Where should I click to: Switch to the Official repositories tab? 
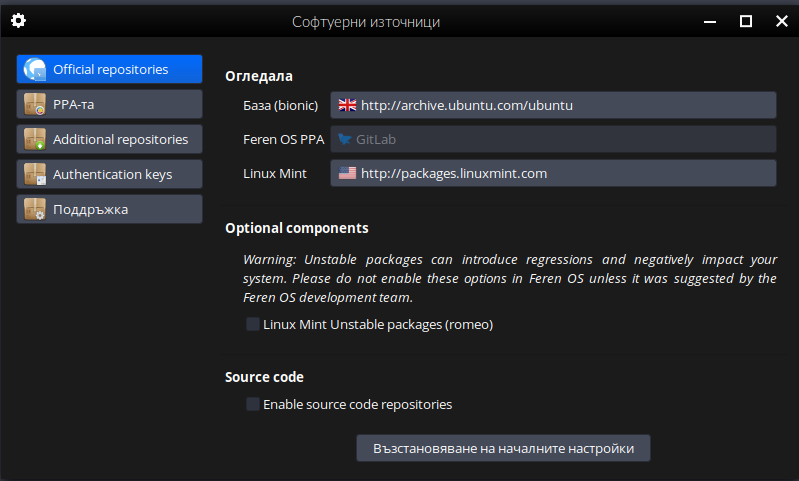110,69
